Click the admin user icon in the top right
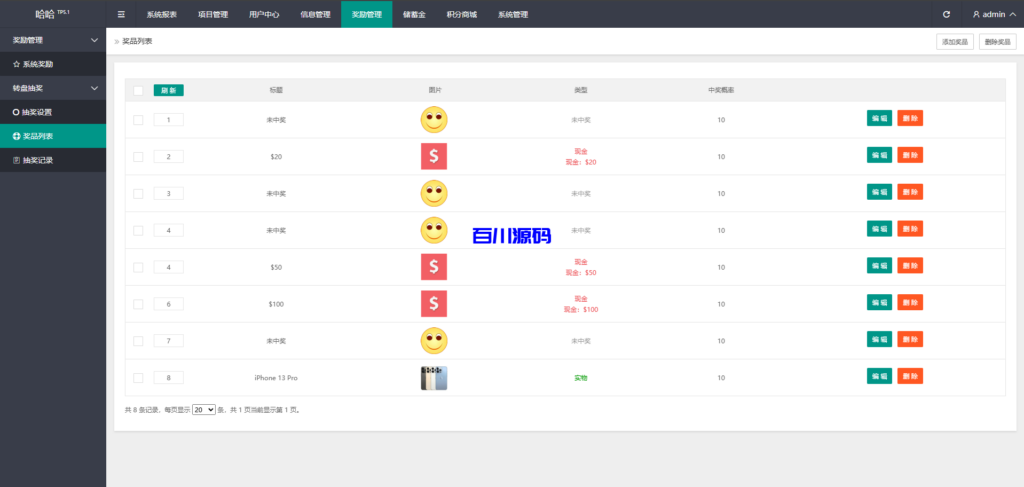 (x=976, y=14)
